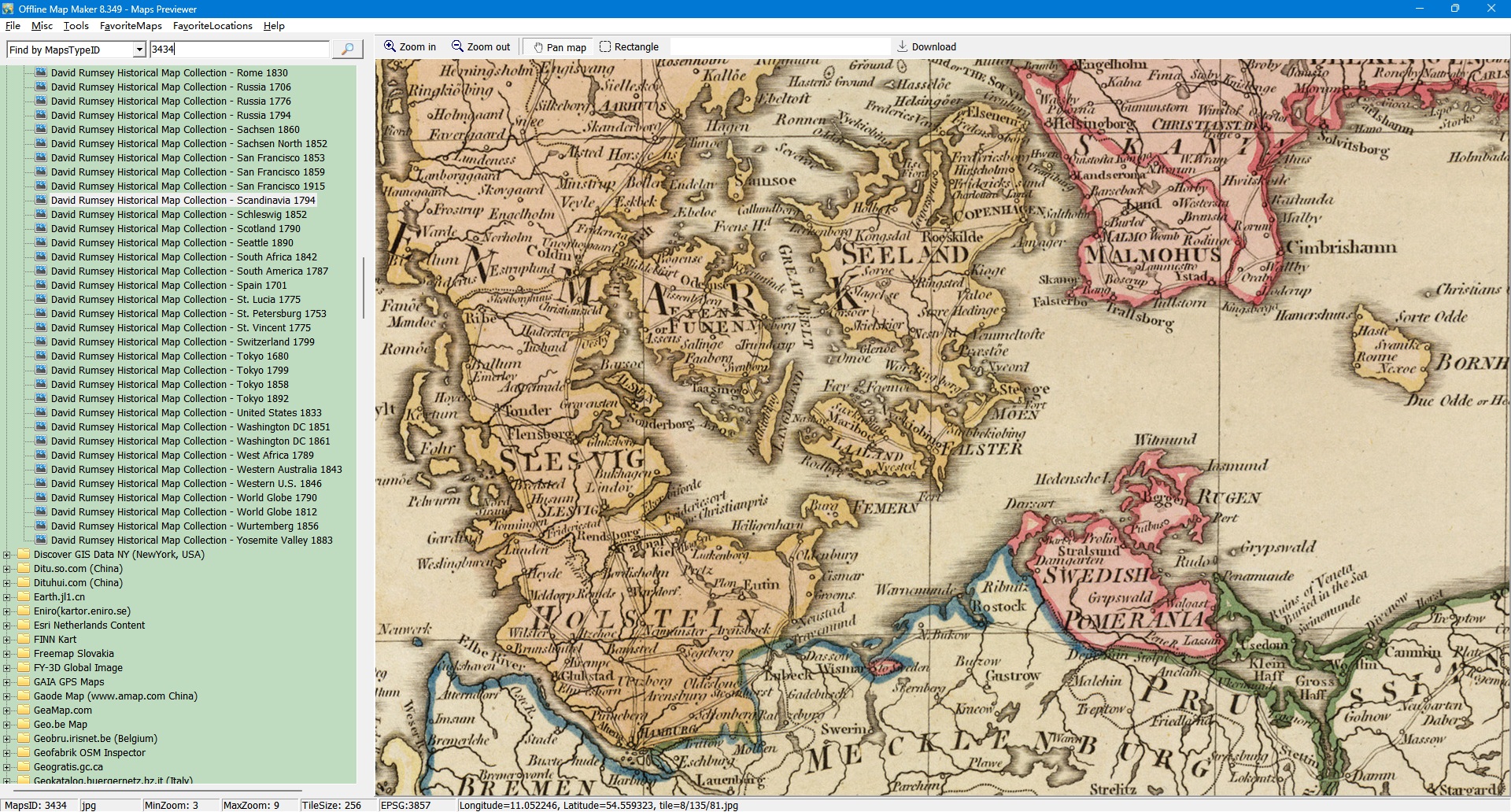Viewport: 1511px width, 812px height.
Task: Select the Tokyo 1858 historical map
Action: (x=169, y=384)
